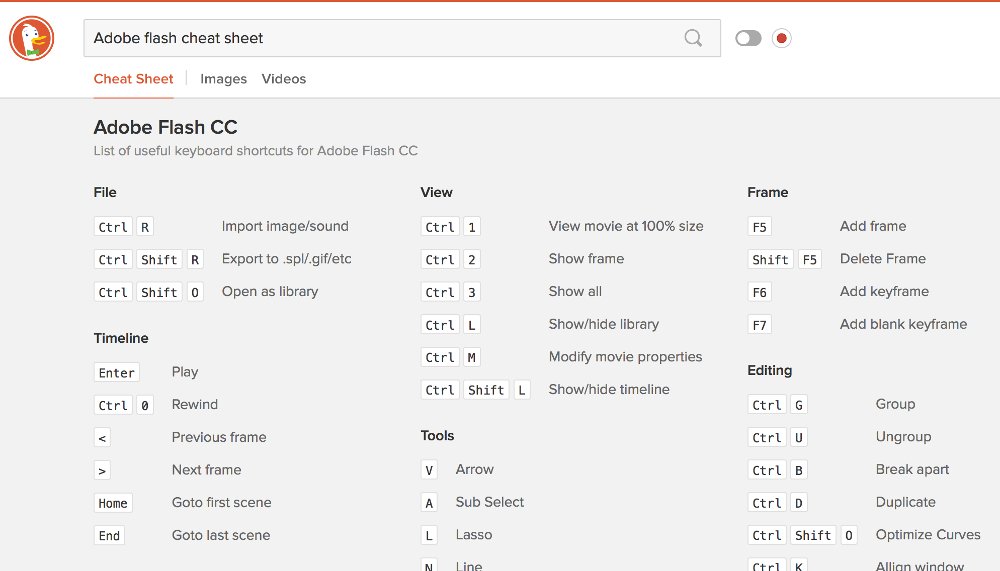This screenshot has height=571, width=1000.
Task: Click the 'Lasso' tool description
Action: point(474,535)
